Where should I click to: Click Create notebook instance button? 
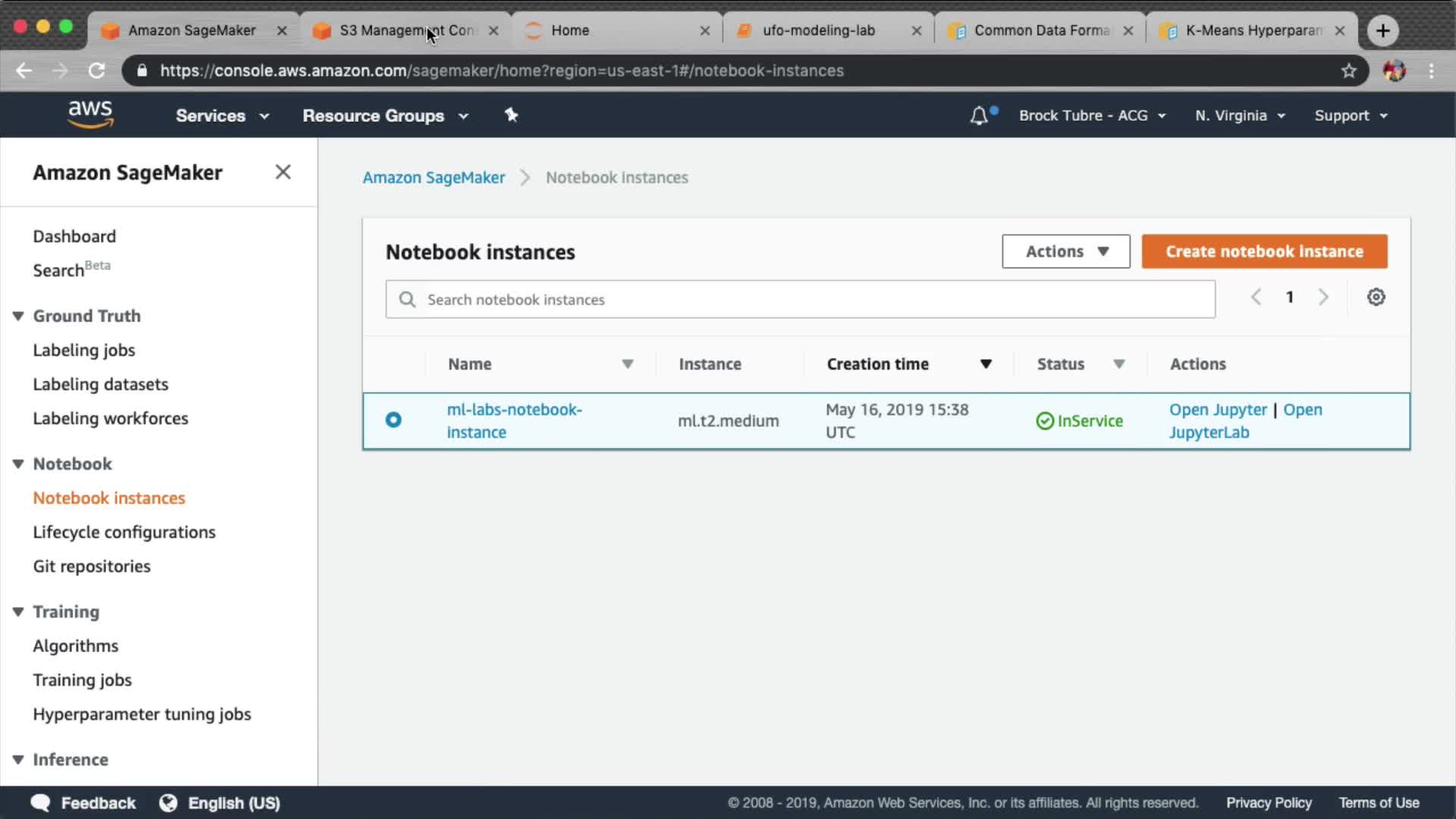pos(1264,251)
